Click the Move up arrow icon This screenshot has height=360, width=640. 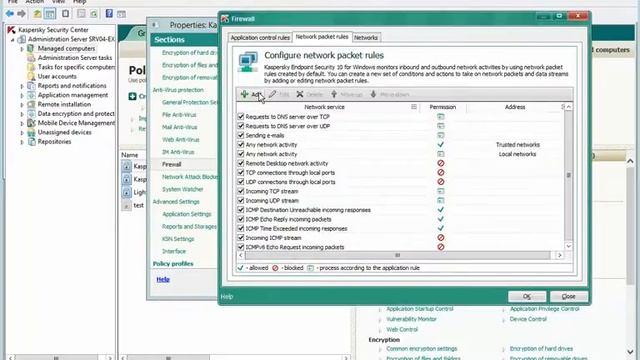pos(333,94)
